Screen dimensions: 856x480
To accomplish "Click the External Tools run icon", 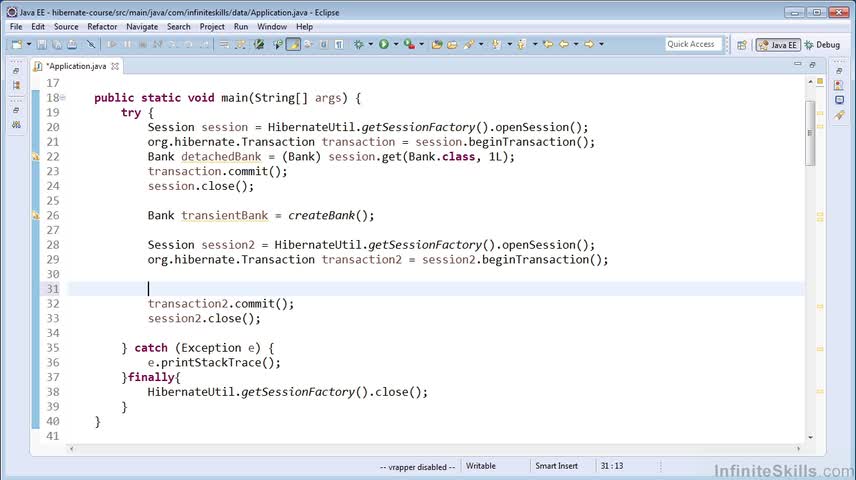I will point(409,44).
